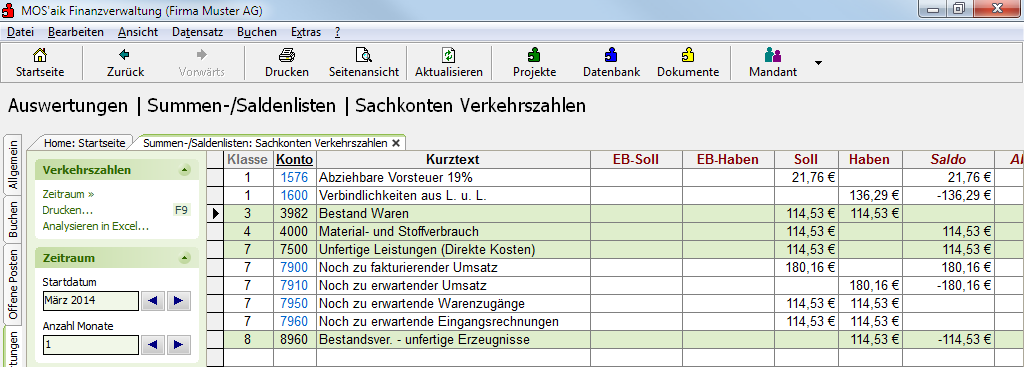This screenshot has width=1024, height=367.
Task: Open account 1576 link
Action: pyautogui.click(x=295, y=177)
